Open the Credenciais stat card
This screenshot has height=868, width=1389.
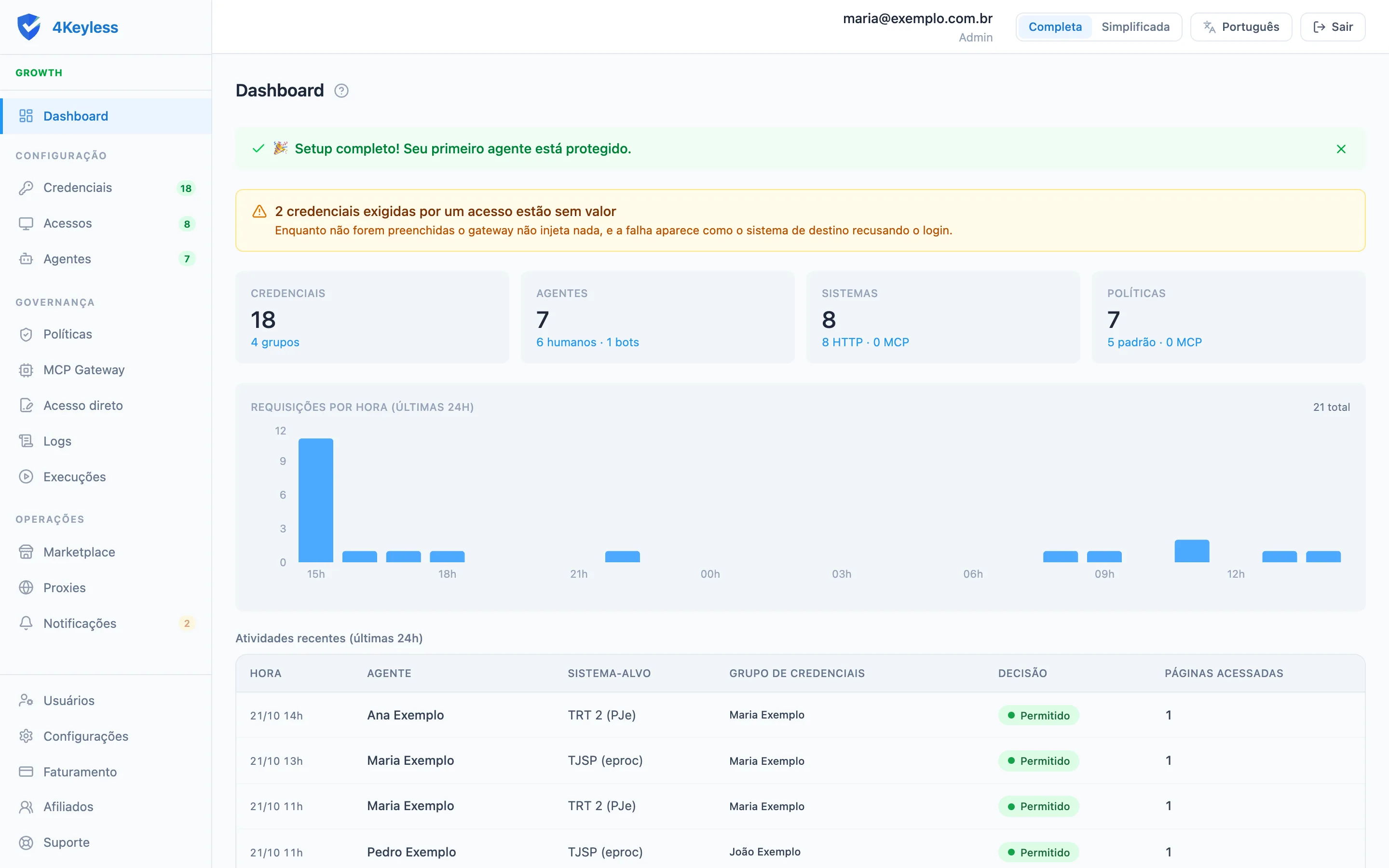click(x=372, y=317)
